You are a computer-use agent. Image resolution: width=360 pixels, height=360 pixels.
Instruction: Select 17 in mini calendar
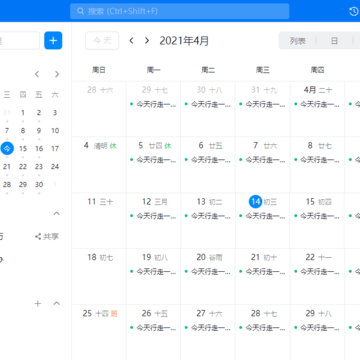tap(55, 148)
